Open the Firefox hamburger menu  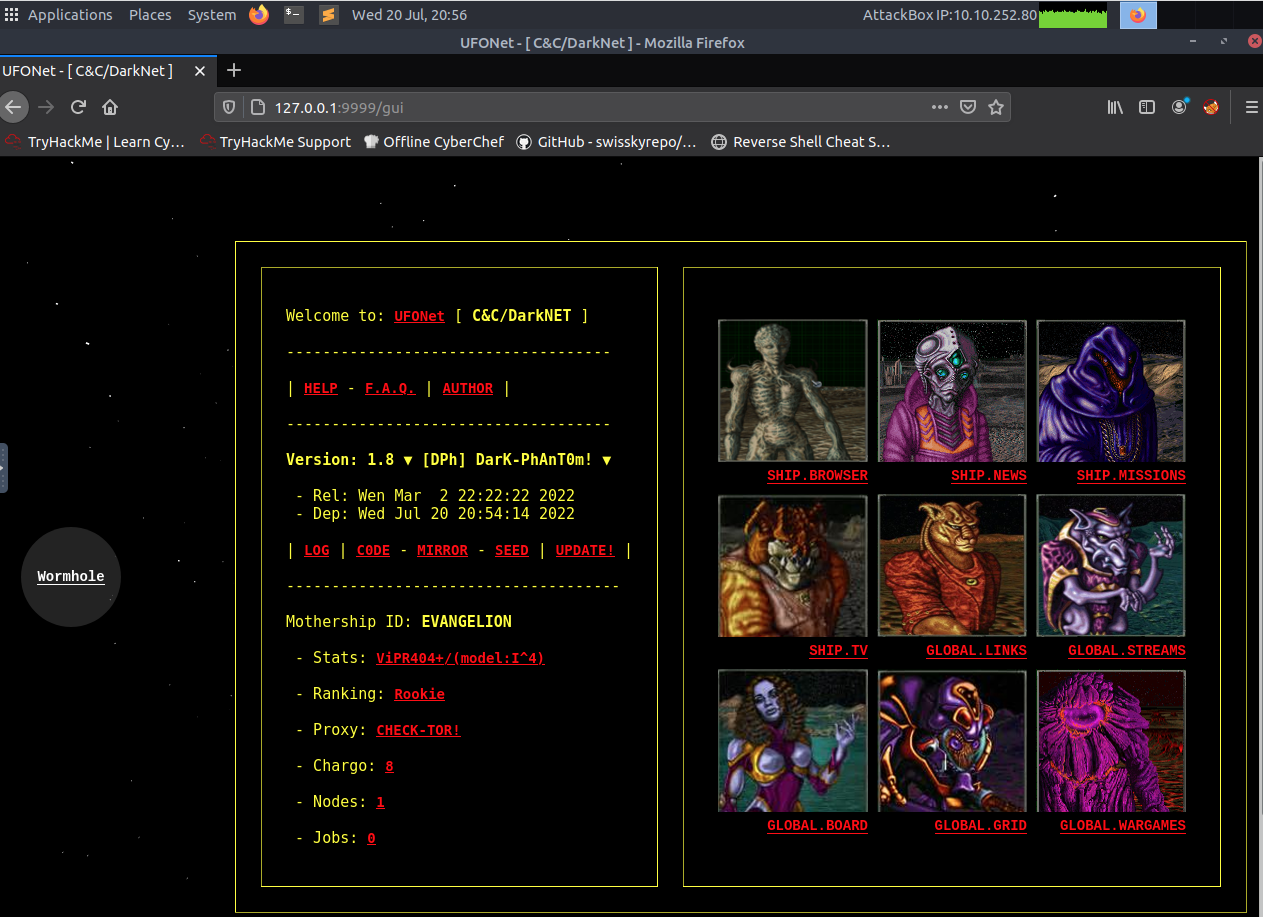pos(1251,107)
